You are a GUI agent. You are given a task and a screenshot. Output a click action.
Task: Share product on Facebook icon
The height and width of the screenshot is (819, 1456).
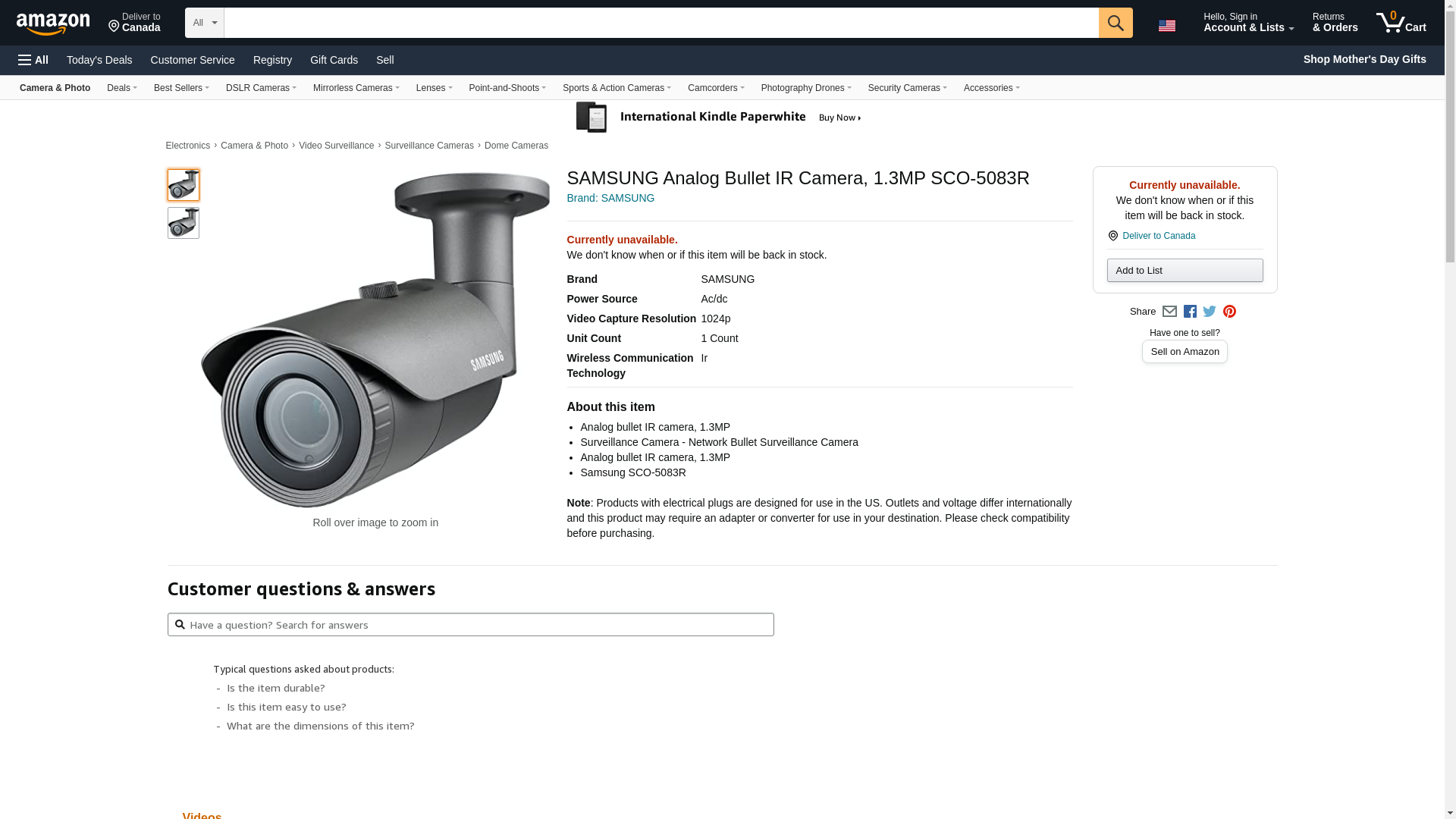click(x=1190, y=312)
